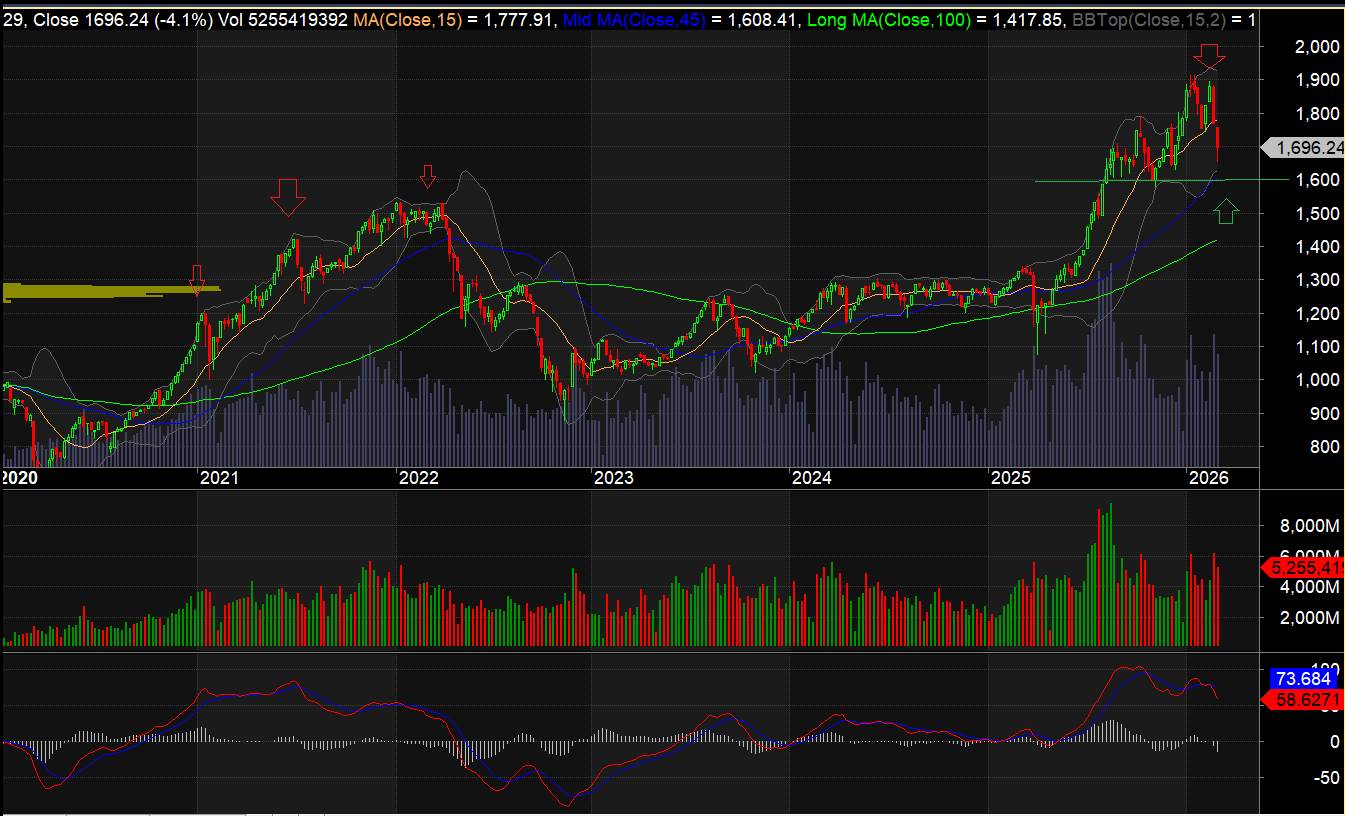The height and width of the screenshot is (816, 1345).
Task: Click the 8,000M label on the volume axis
Action: tap(1309, 526)
